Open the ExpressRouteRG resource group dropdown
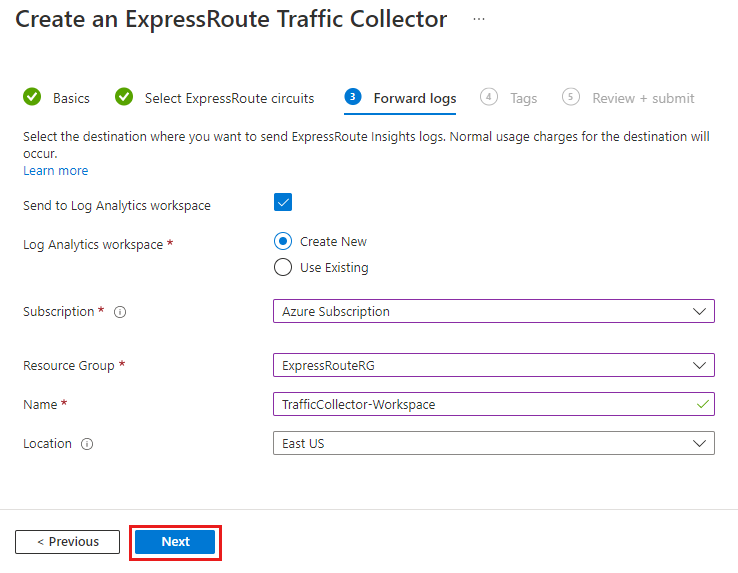This screenshot has width=738, height=573. (x=493, y=365)
